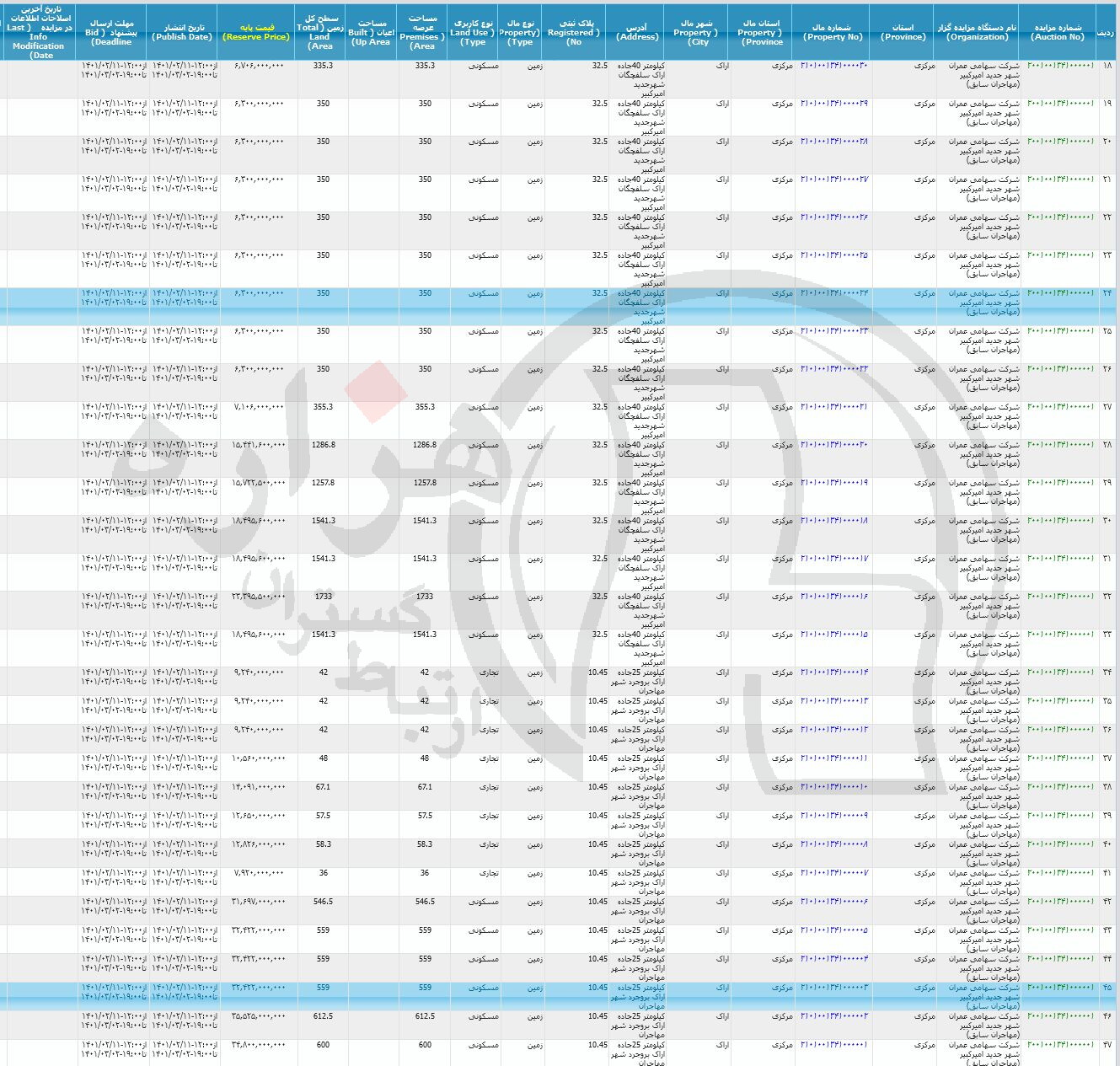Click the Property City column header
Image resolution: width=1120 pixels, height=1066 pixels.
pyautogui.click(x=697, y=32)
